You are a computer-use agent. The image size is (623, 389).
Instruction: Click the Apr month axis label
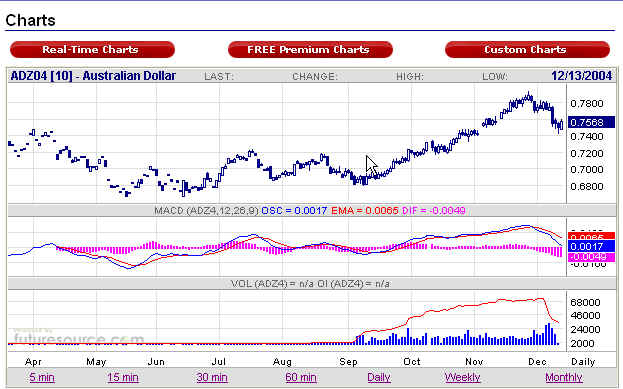[33, 362]
